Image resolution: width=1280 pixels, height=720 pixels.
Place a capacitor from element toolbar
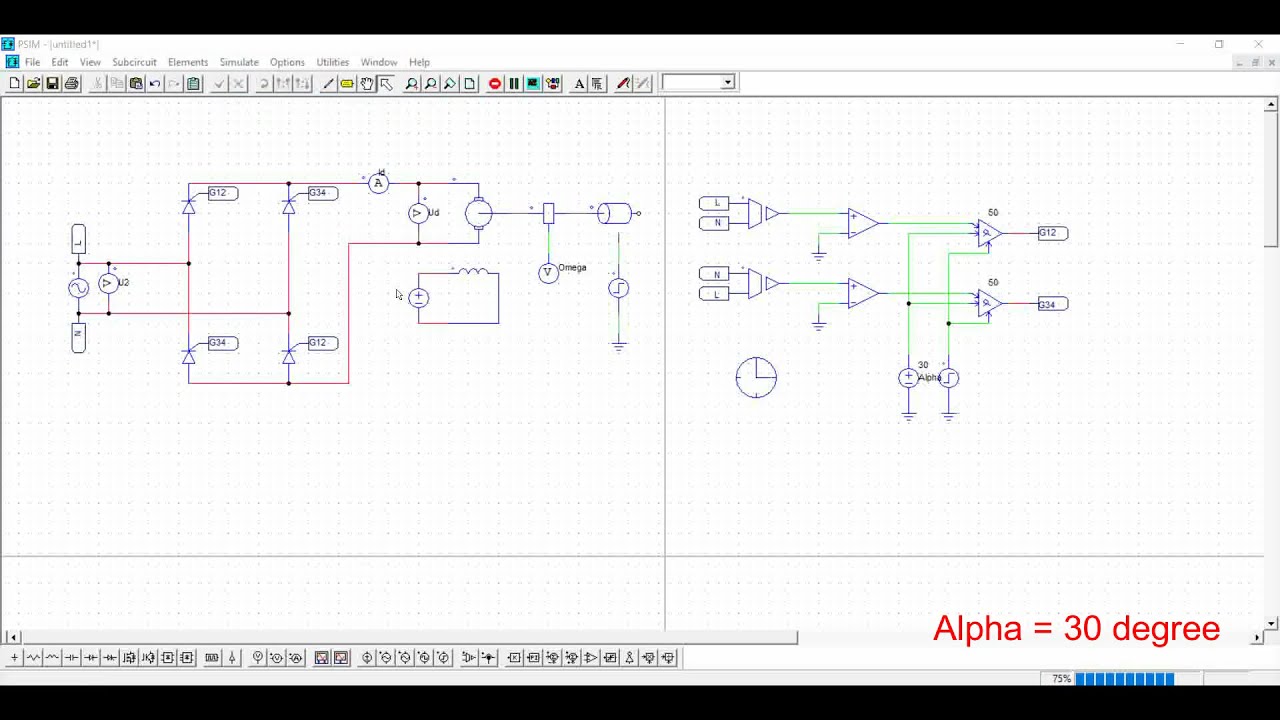coord(72,657)
